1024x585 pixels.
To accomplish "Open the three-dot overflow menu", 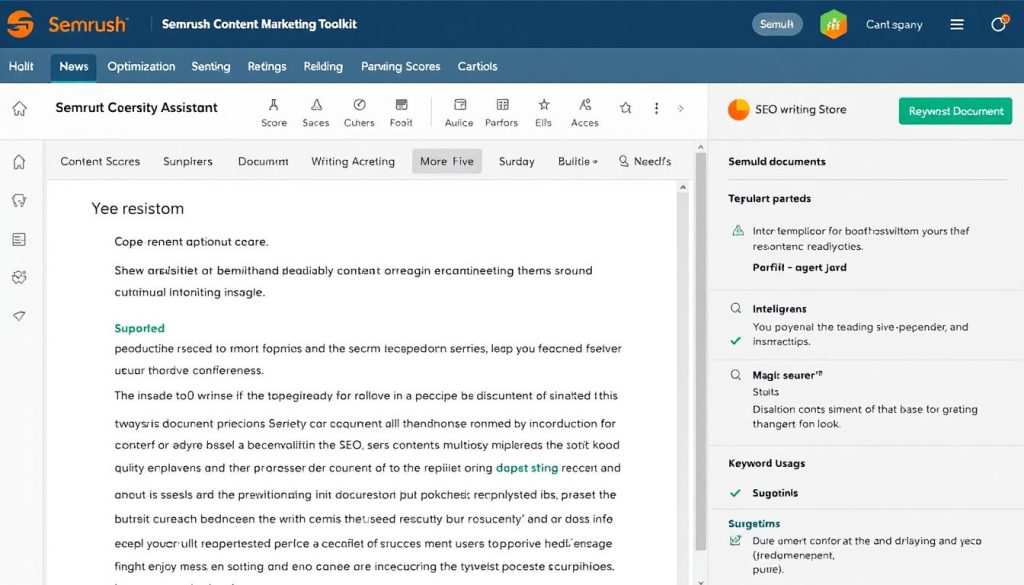I will [657, 107].
